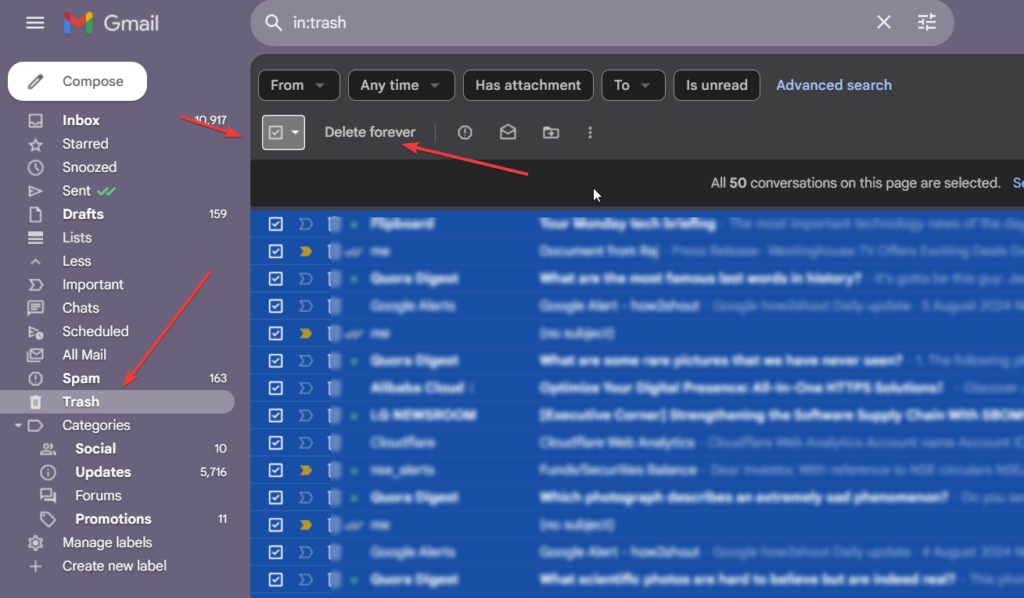
Task: Report selected conversations as spam icon
Action: click(x=465, y=133)
